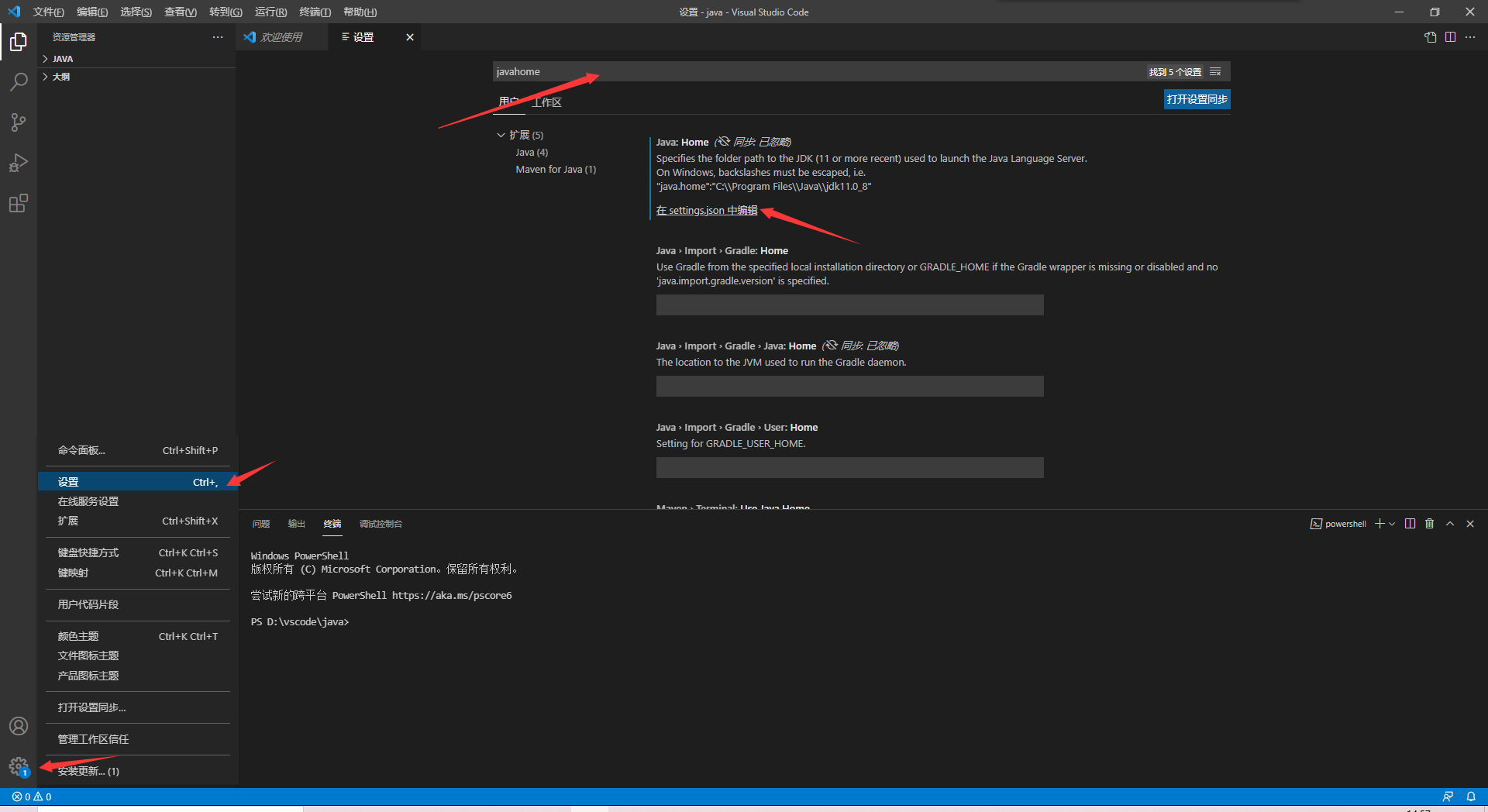This screenshot has height=812, width=1488.
Task: Expand the 大纲 outline section
Action: pos(136,77)
